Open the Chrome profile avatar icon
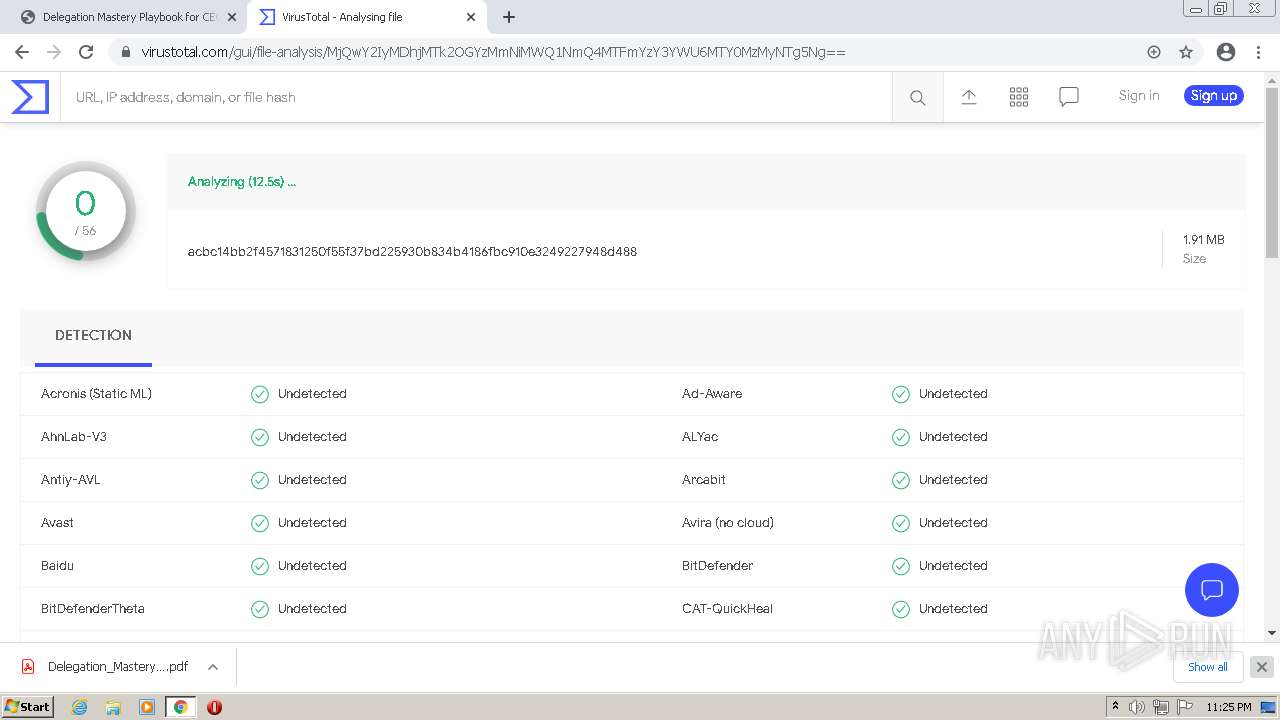1280x720 pixels. pyautogui.click(x=1226, y=52)
